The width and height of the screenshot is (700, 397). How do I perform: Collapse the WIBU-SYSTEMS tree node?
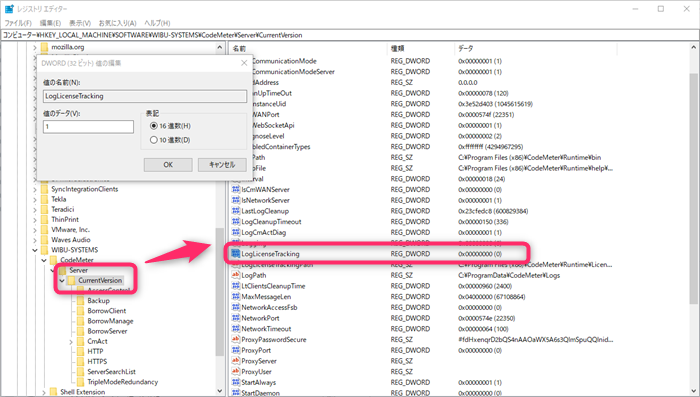pyautogui.click(x=35, y=250)
